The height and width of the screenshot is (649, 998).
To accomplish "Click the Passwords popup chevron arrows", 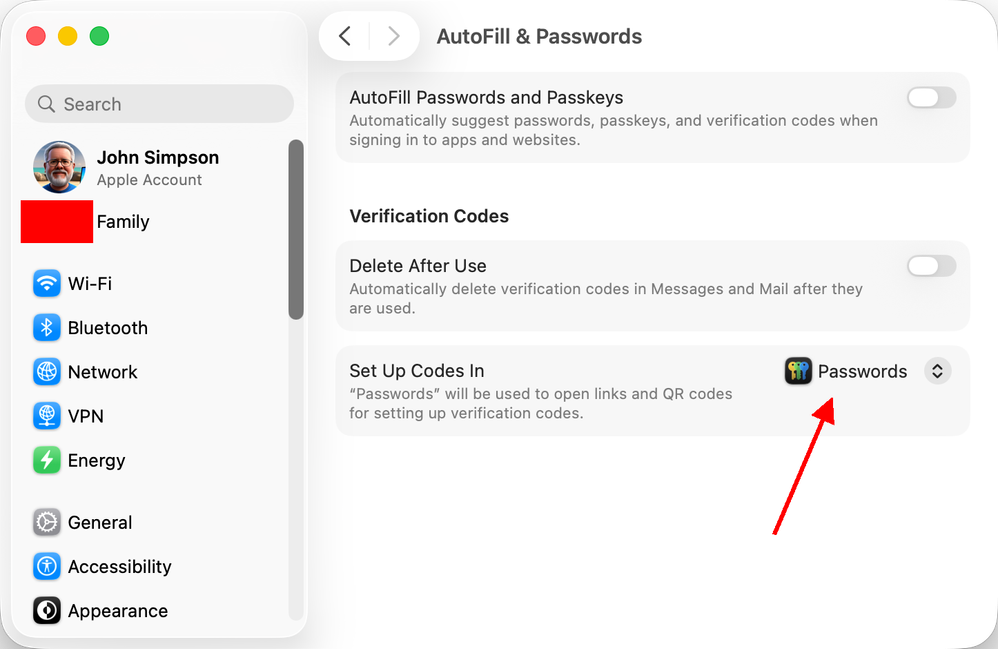I will coord(937,372).
